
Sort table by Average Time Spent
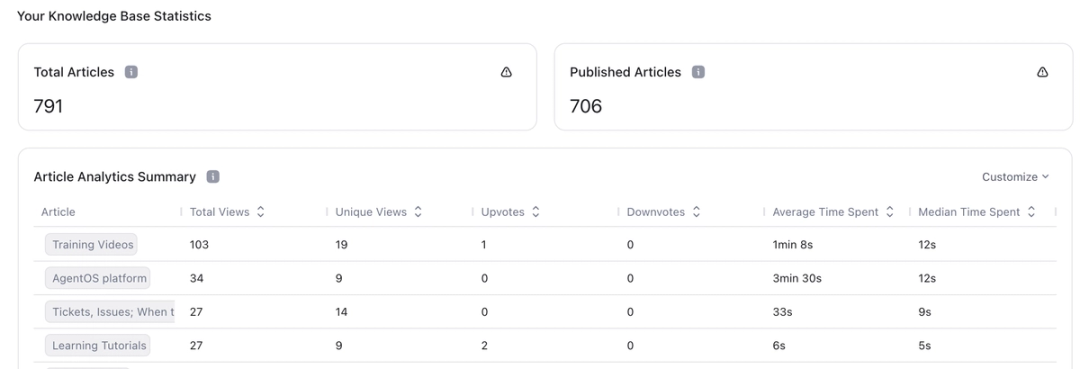point(890,212)
